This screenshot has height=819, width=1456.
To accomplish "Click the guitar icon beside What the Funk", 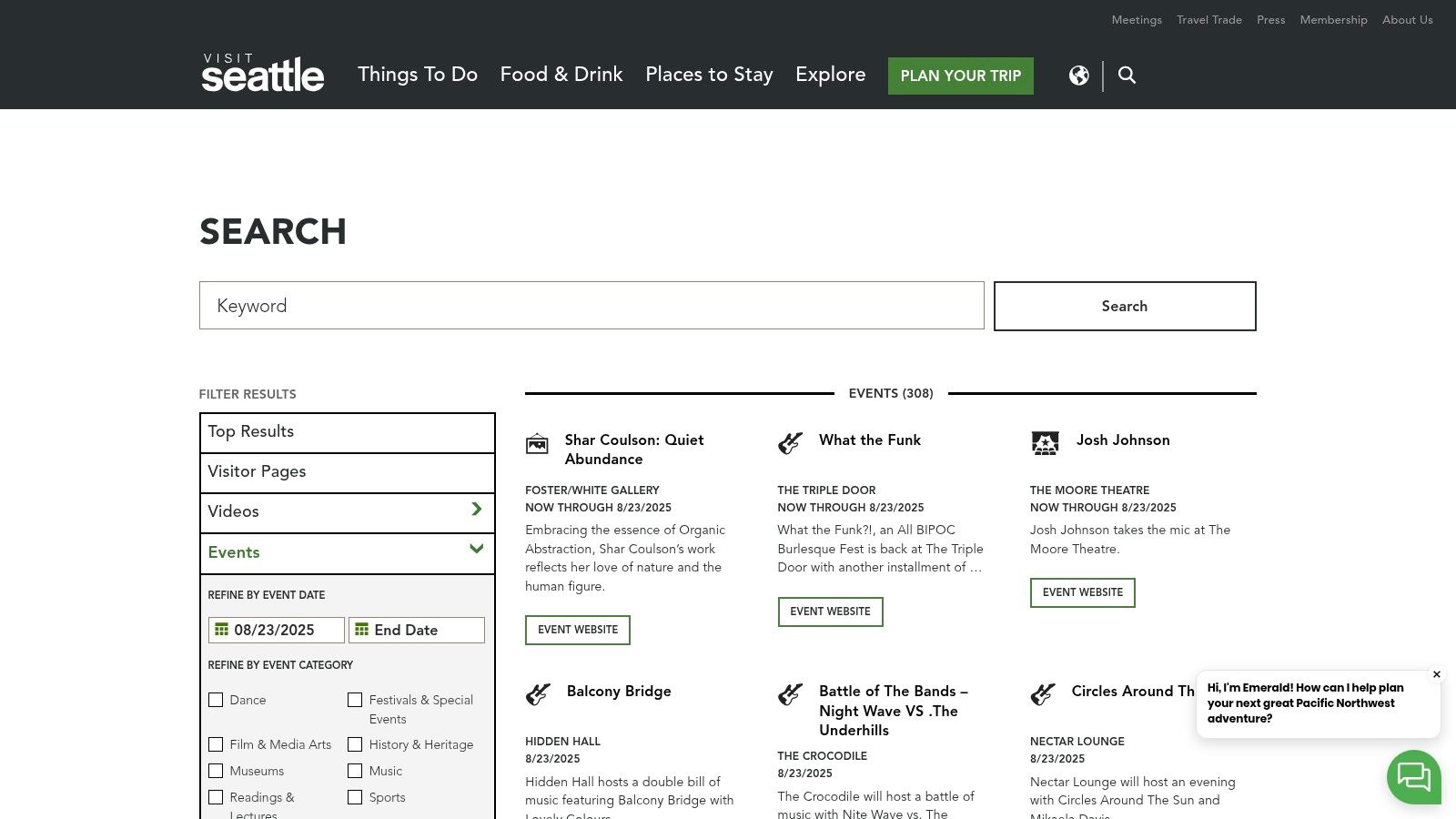I will (x=790, y=443).
